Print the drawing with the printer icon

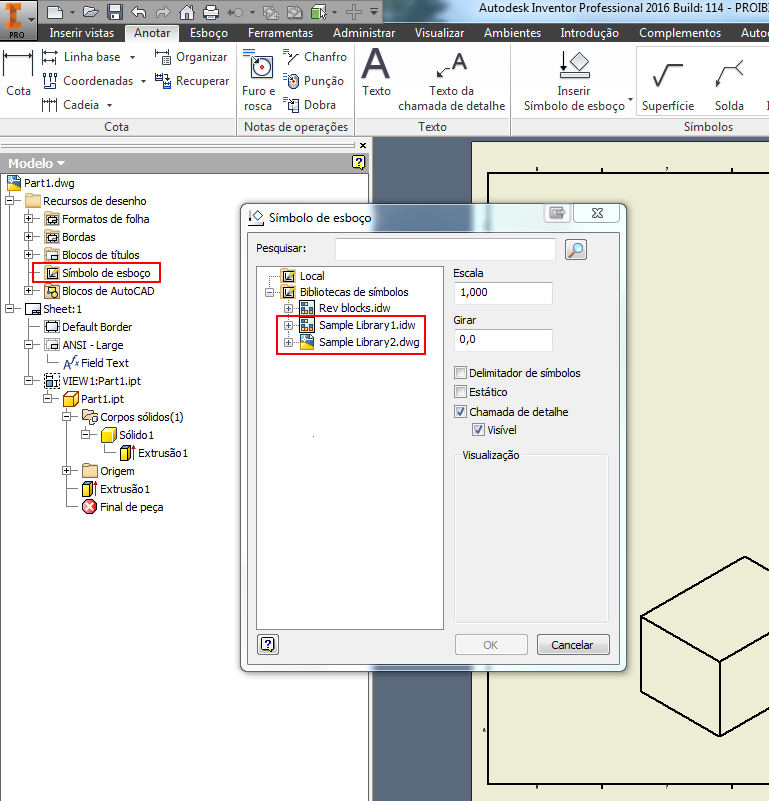(211, 11)
